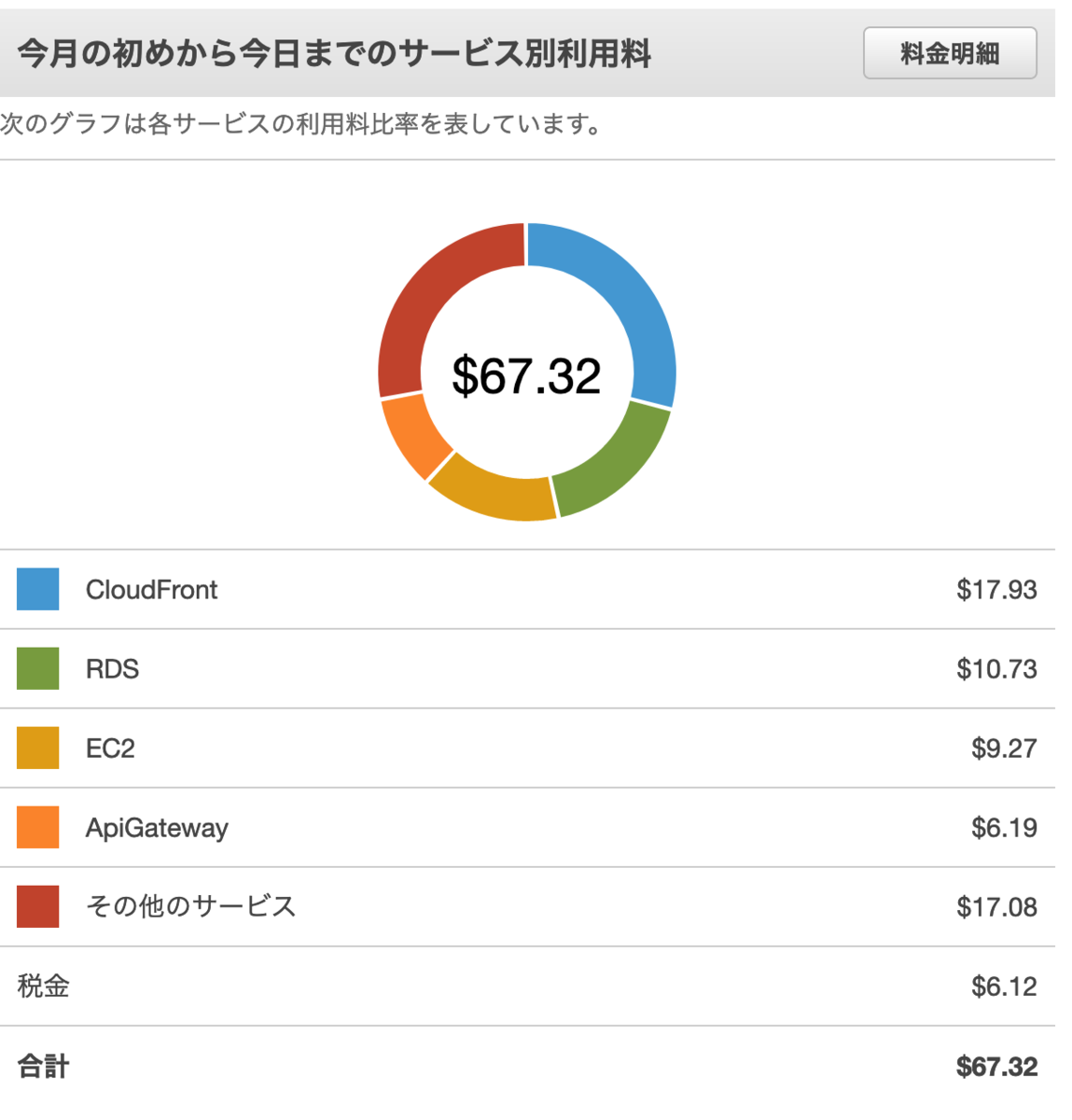Click the green RDS color swatch
The image size is (1072, 1120).
tap(38, 668)
